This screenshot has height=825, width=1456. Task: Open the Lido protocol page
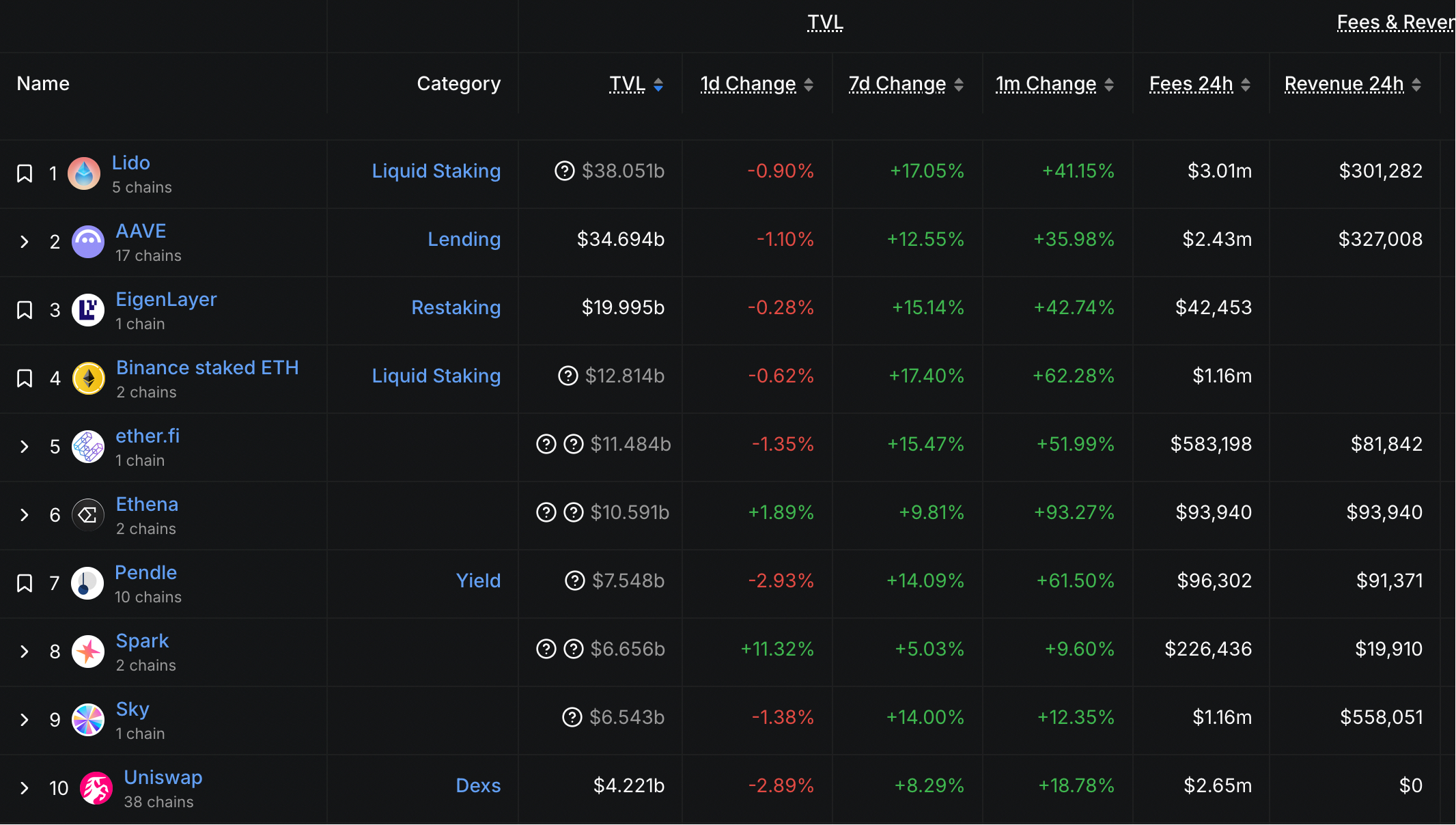point(131,163)
